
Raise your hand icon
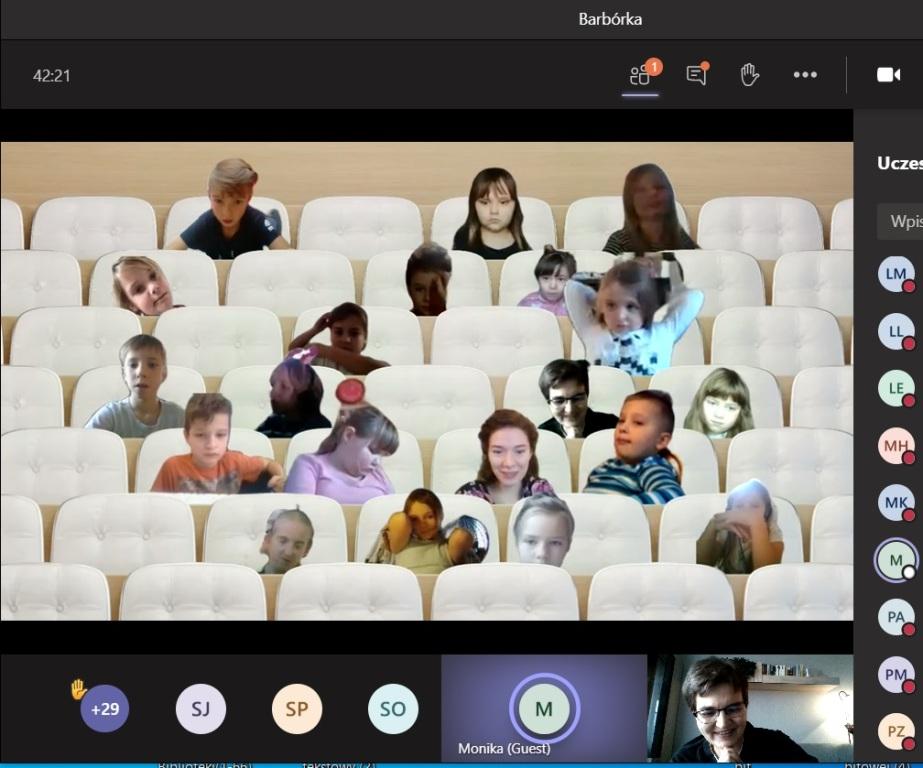(x=749, y=75)
